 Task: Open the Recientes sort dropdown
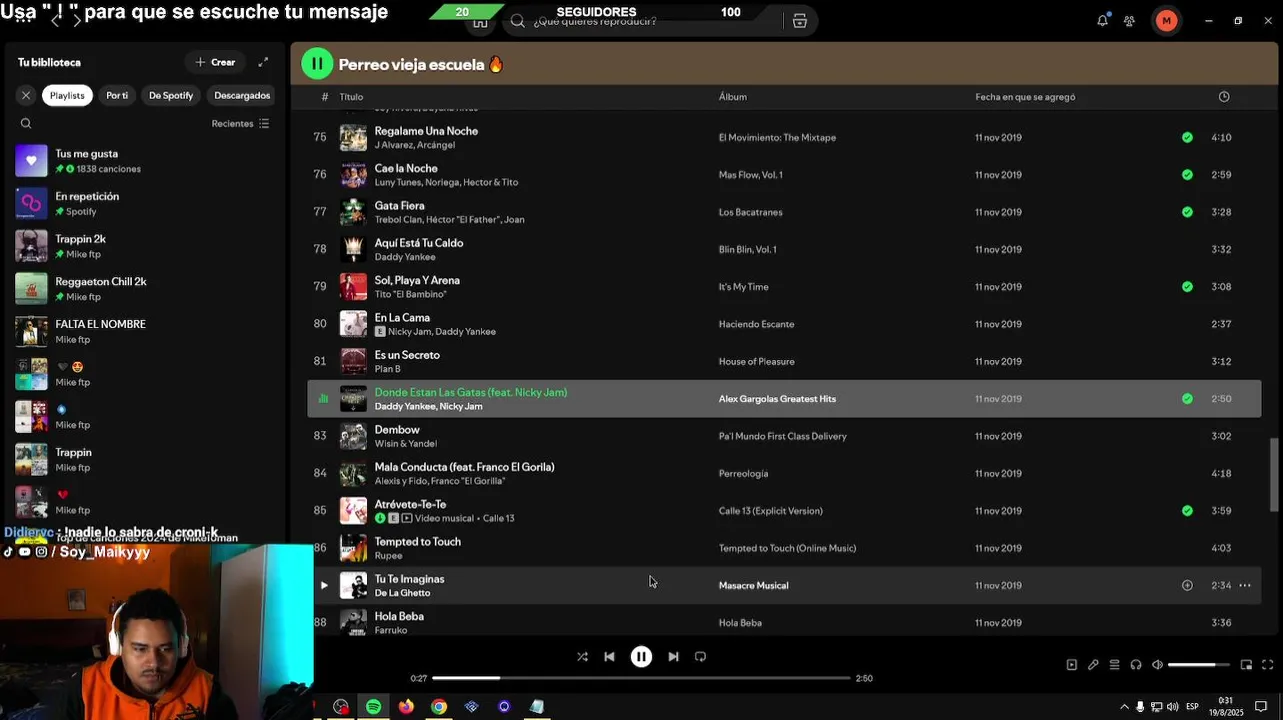pyautogui.click(x=240, y=124)
